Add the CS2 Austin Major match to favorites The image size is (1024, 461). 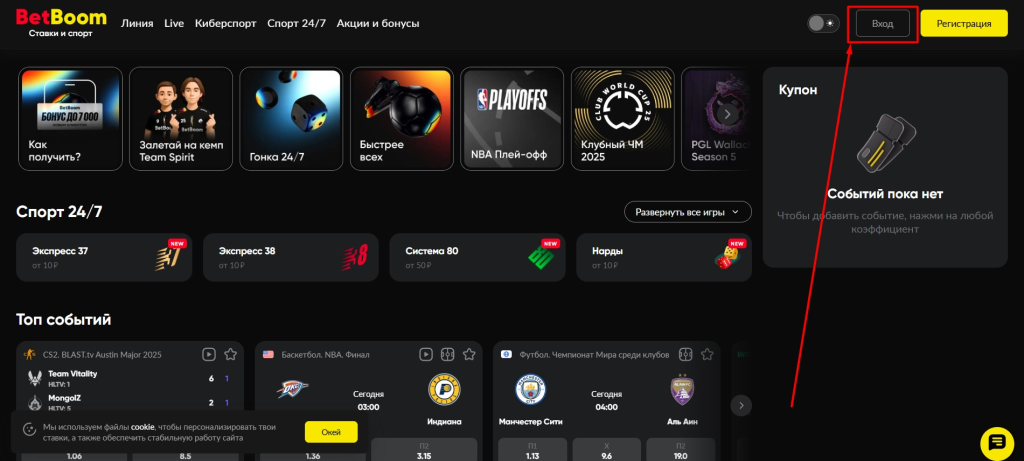coord(230,355)
